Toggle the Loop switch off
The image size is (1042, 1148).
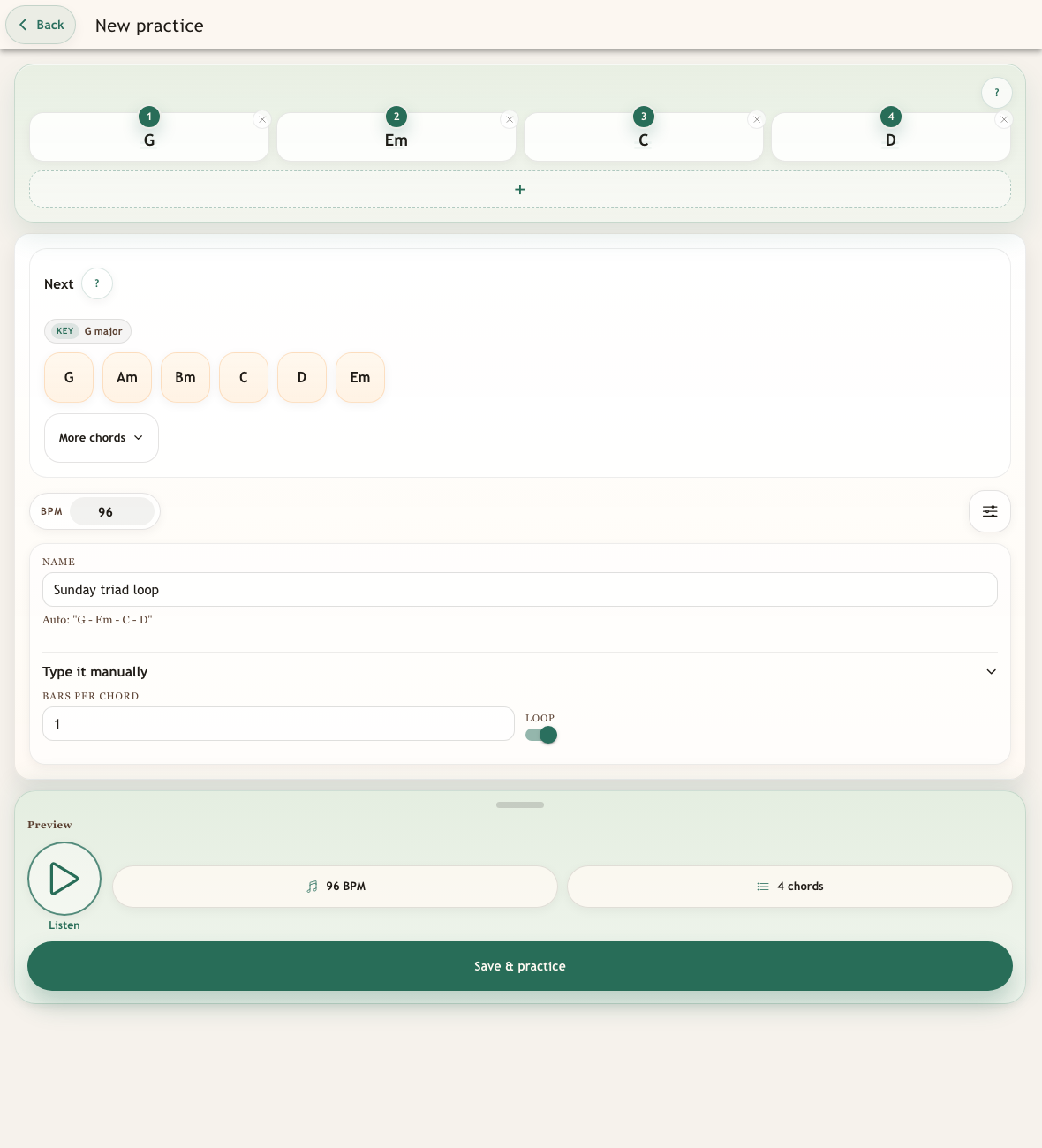pyautogui.click(x=541, y=735)
